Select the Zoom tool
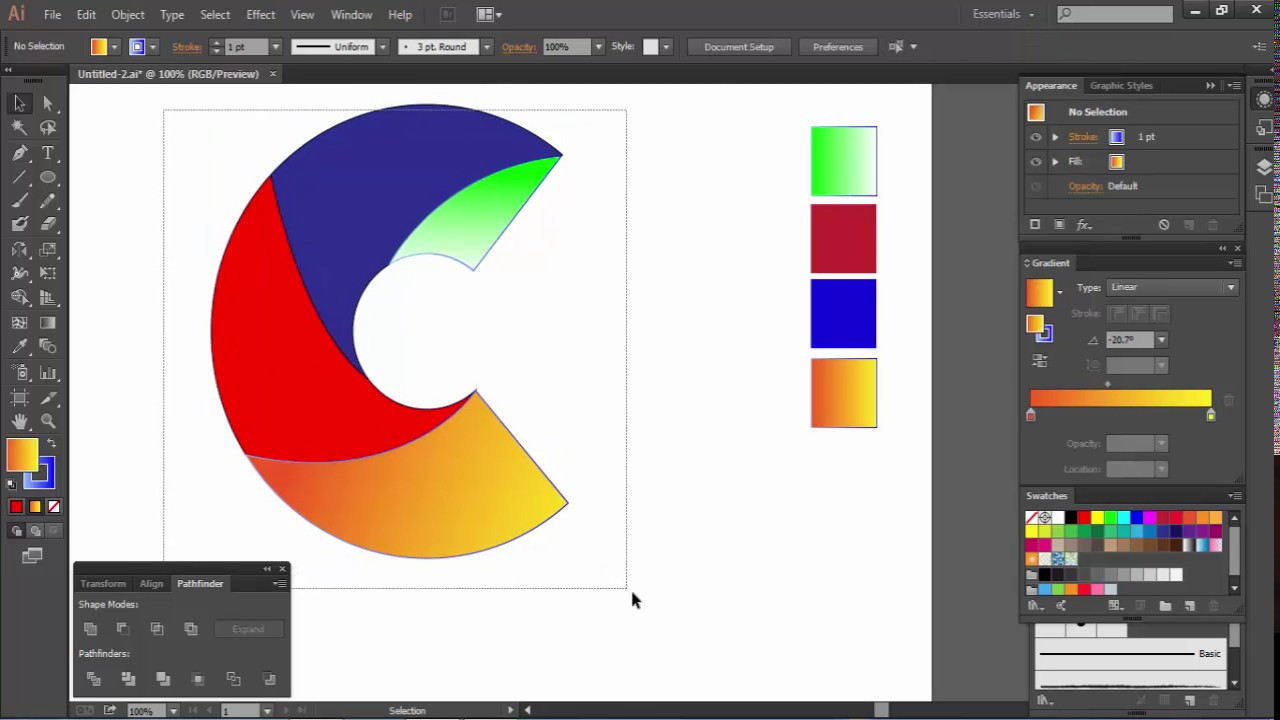The image size is (1280, 720). click(47, 421)
